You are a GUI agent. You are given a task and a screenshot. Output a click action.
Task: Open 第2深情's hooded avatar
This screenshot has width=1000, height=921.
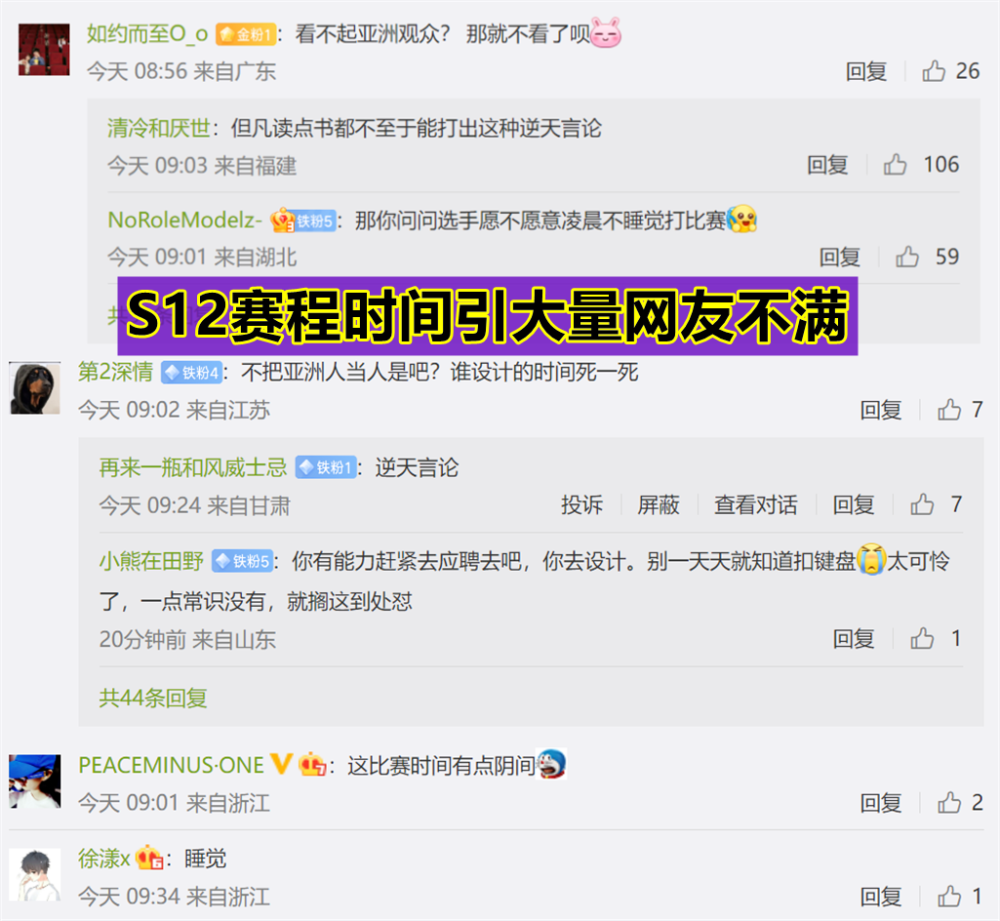pos(36,388)
